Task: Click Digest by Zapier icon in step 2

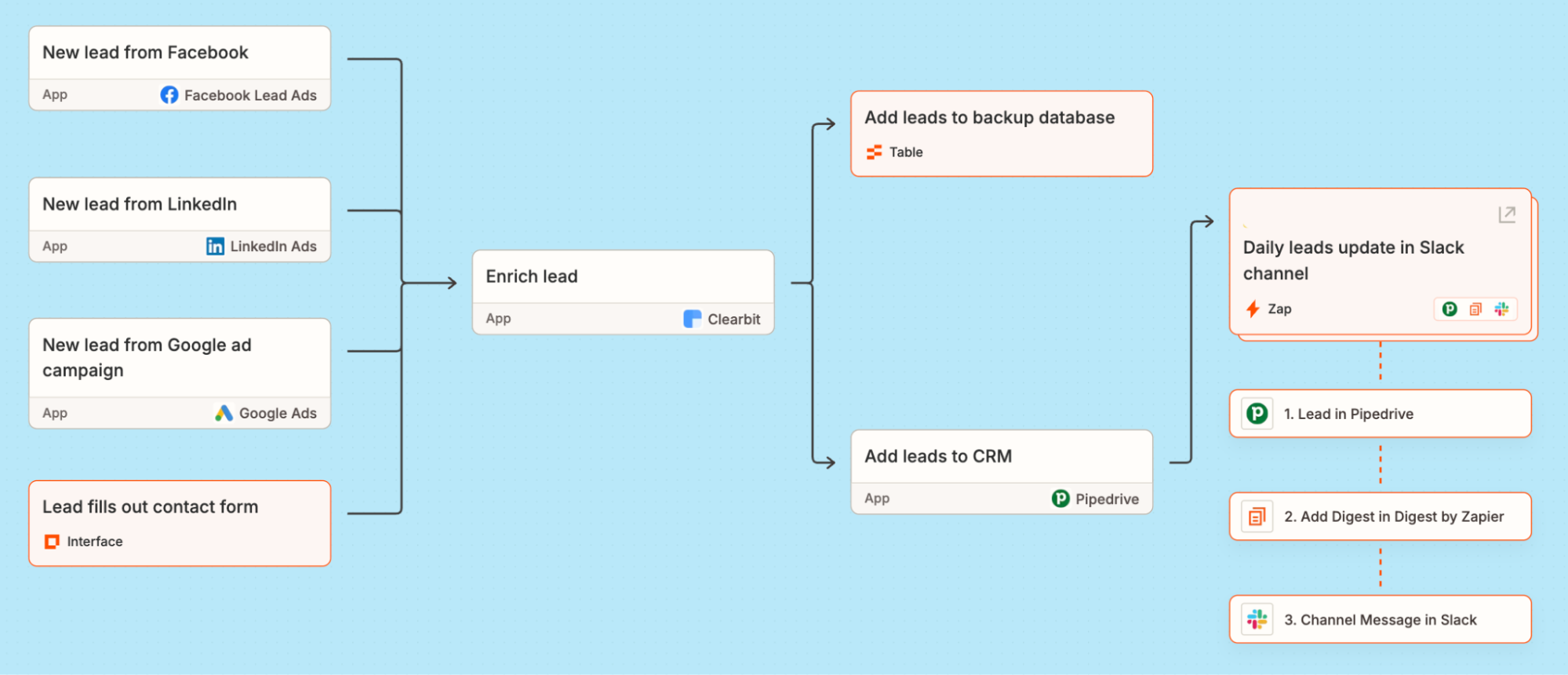Action: 1257,516
